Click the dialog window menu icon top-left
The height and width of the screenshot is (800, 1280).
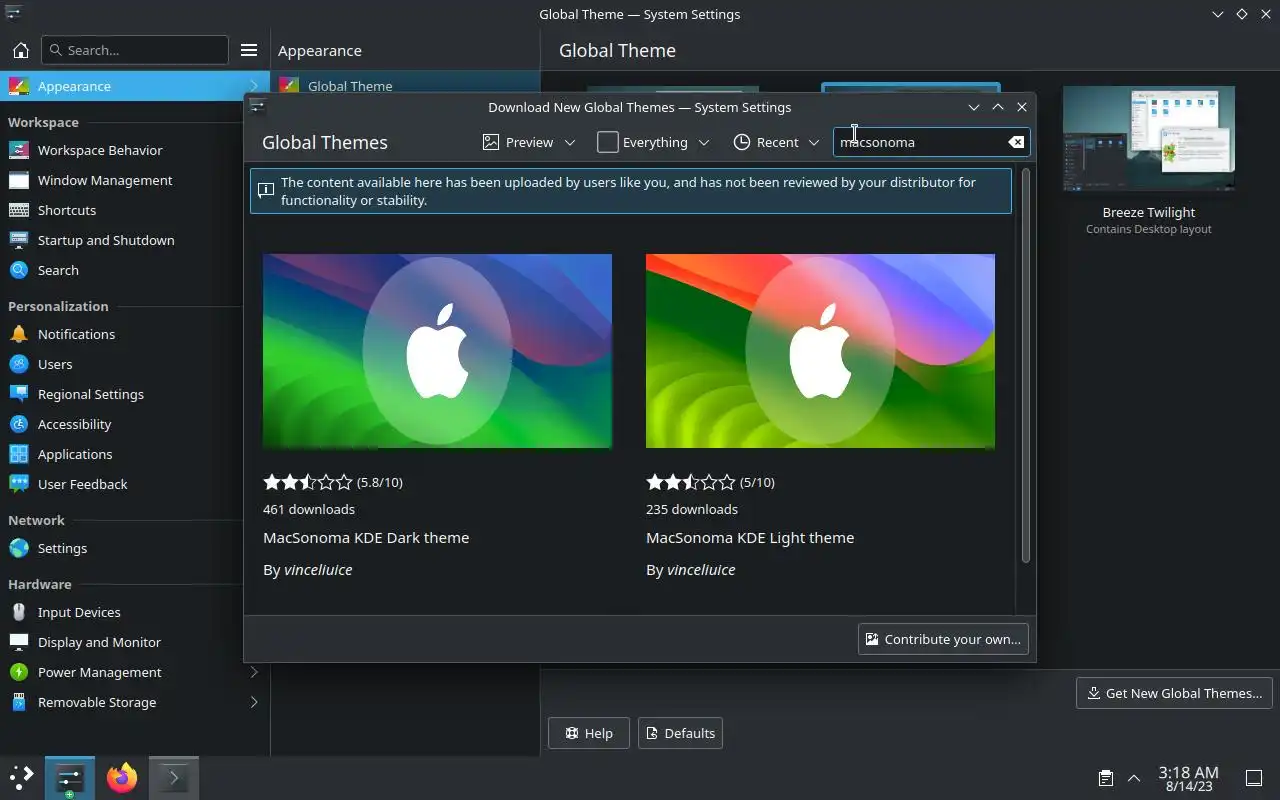click(x=257, y=107)
